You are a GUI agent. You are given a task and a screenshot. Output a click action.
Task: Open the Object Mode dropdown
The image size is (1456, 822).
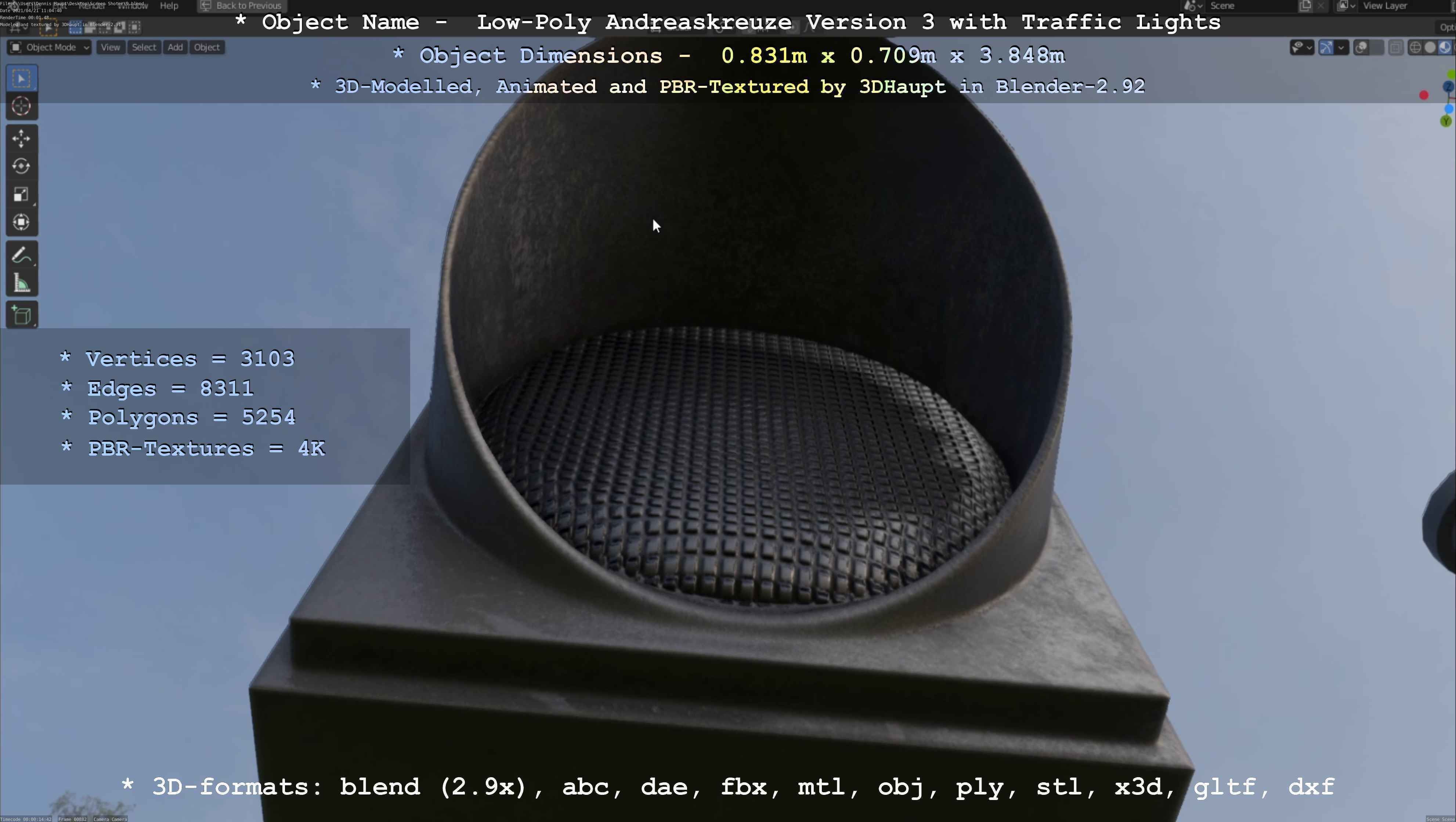pyautogui.click(x=50, y=47)
